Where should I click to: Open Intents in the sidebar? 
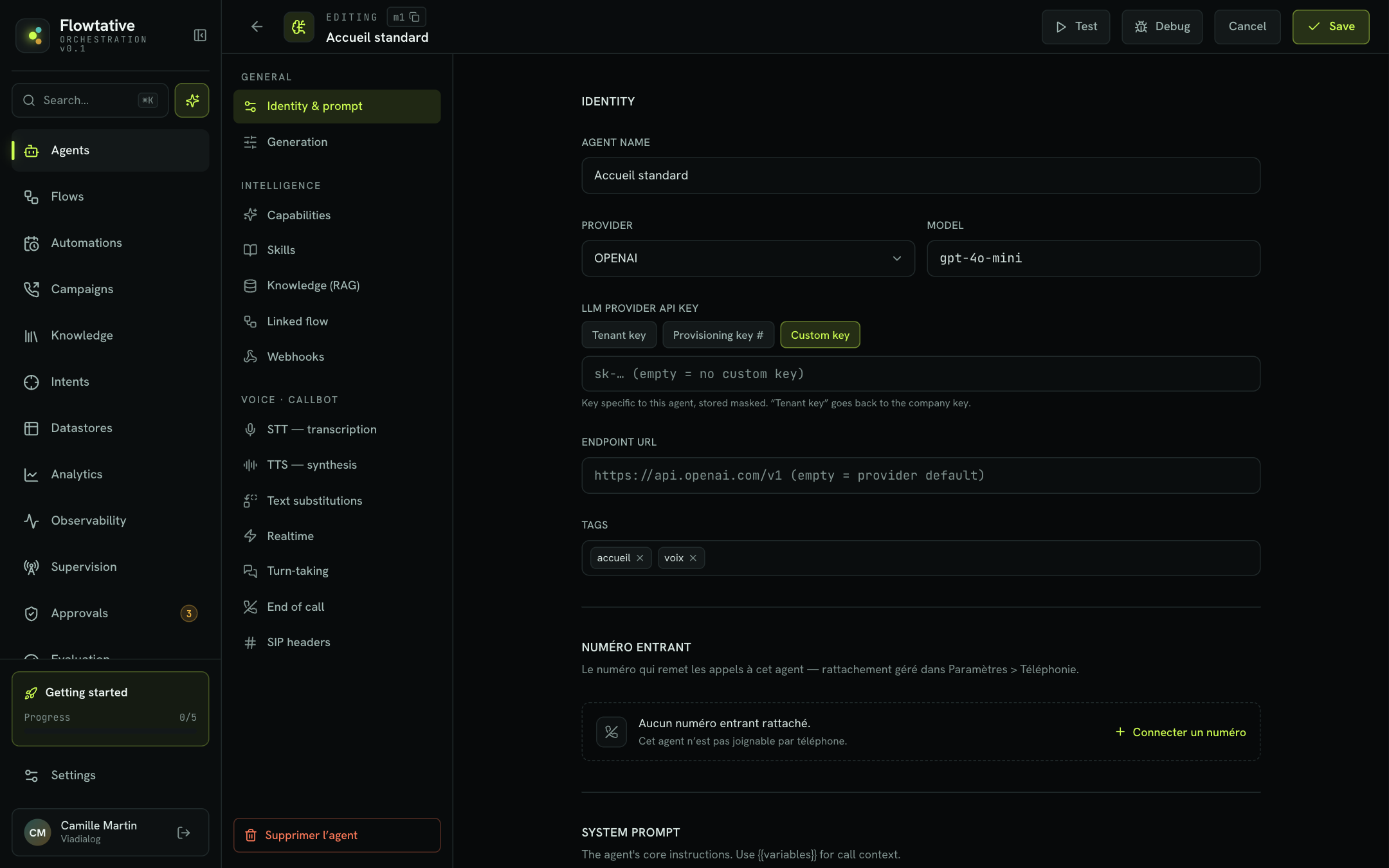point(111,382)
